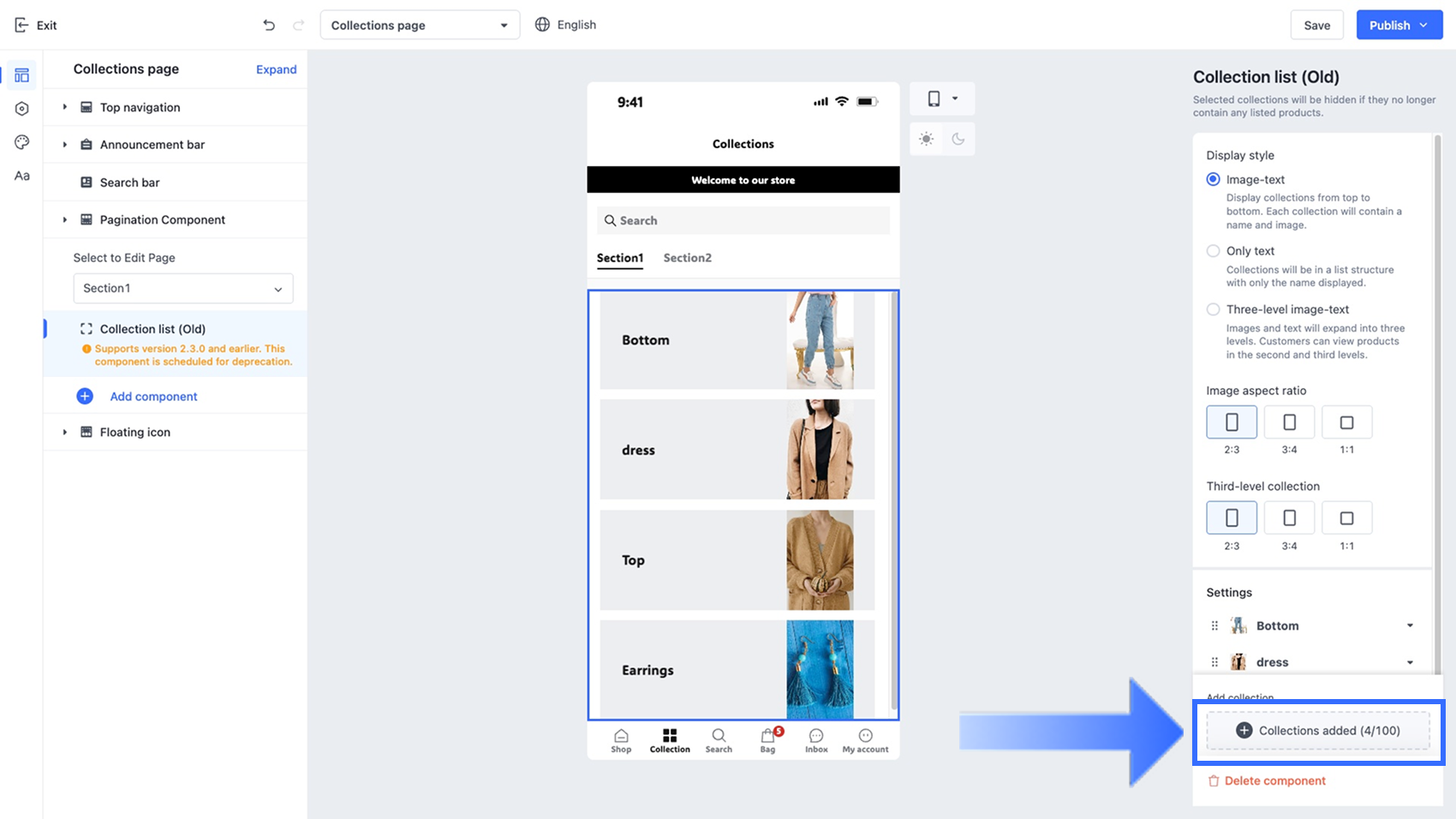Undo the last change
This screenshot has width=1456, height=819.
click(269, 25)
